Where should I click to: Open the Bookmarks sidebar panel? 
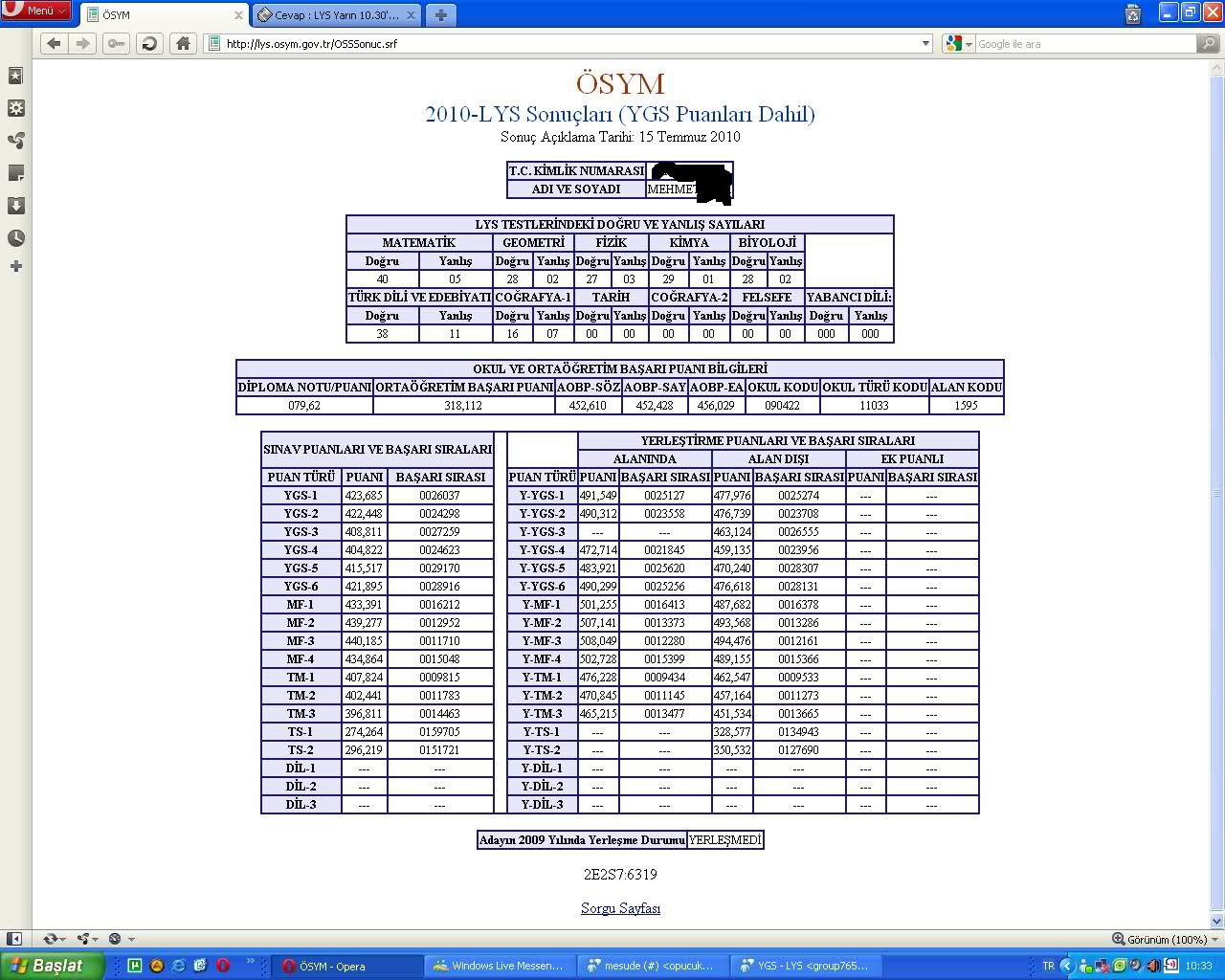[15, 76]
